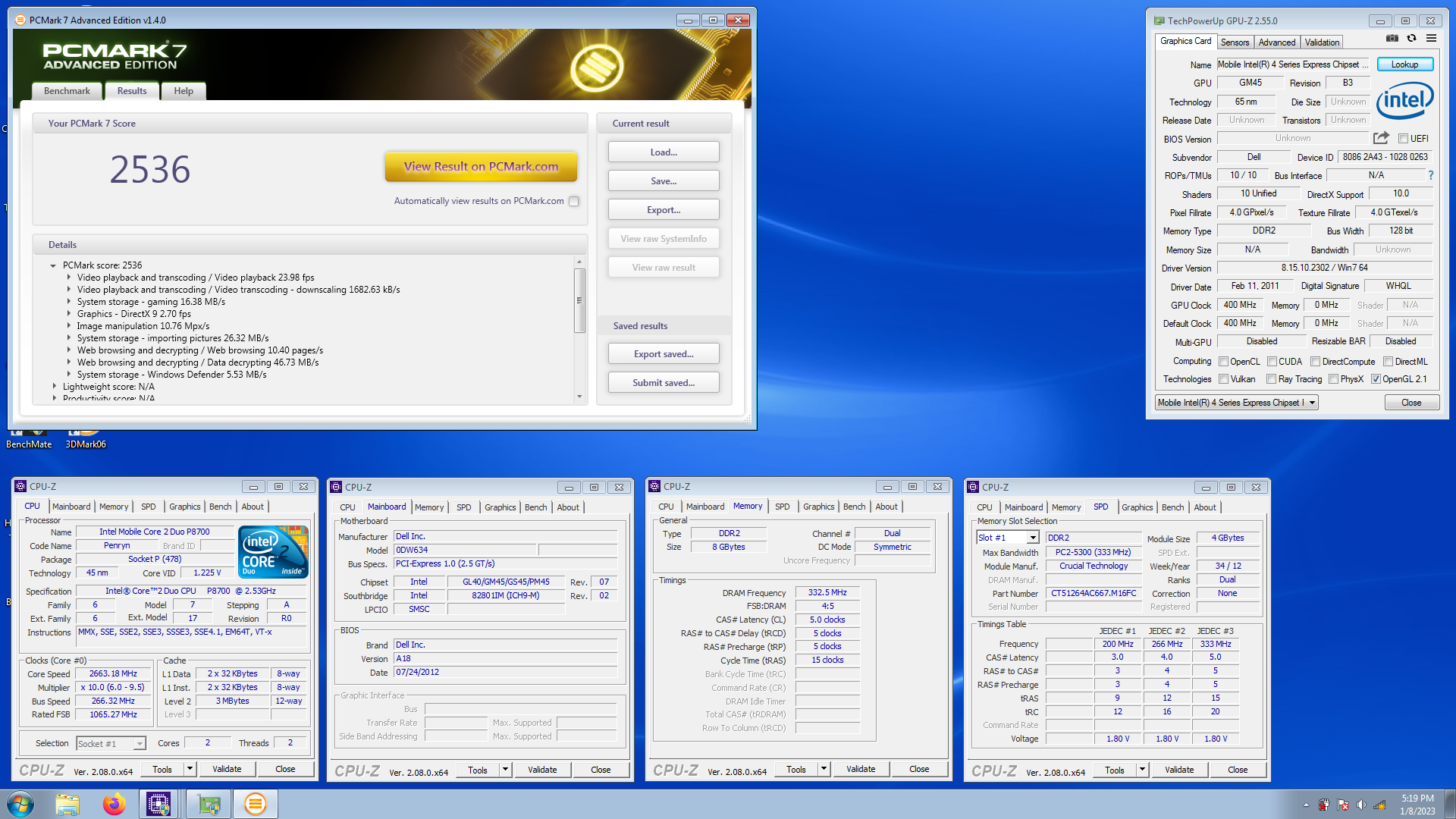Click Validate in the SPD CPU-Z window
This screenshot has height=819, width=1456.
(x=1179, y=770)
